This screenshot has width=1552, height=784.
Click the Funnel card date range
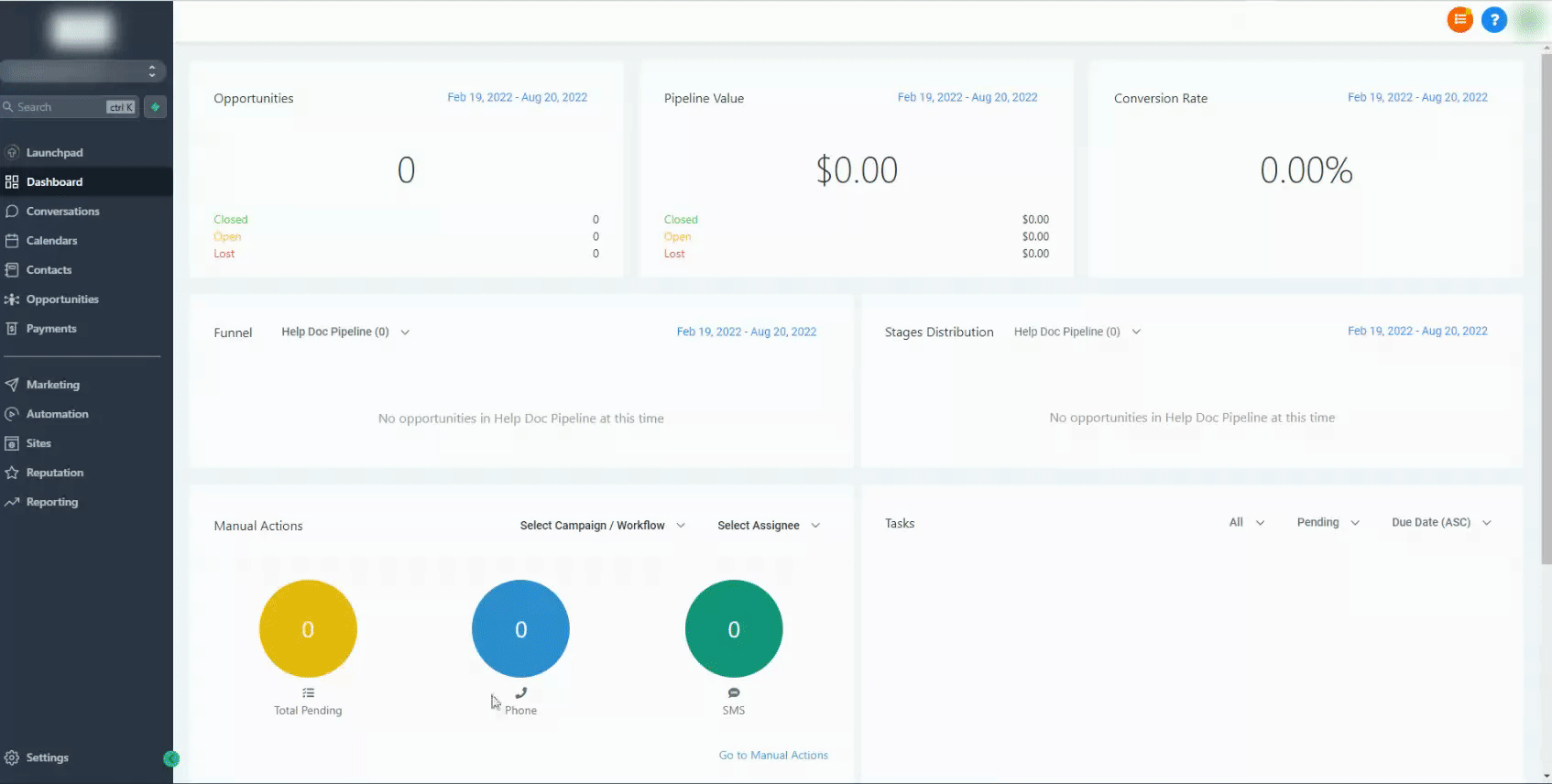click(x=747, y=332)
